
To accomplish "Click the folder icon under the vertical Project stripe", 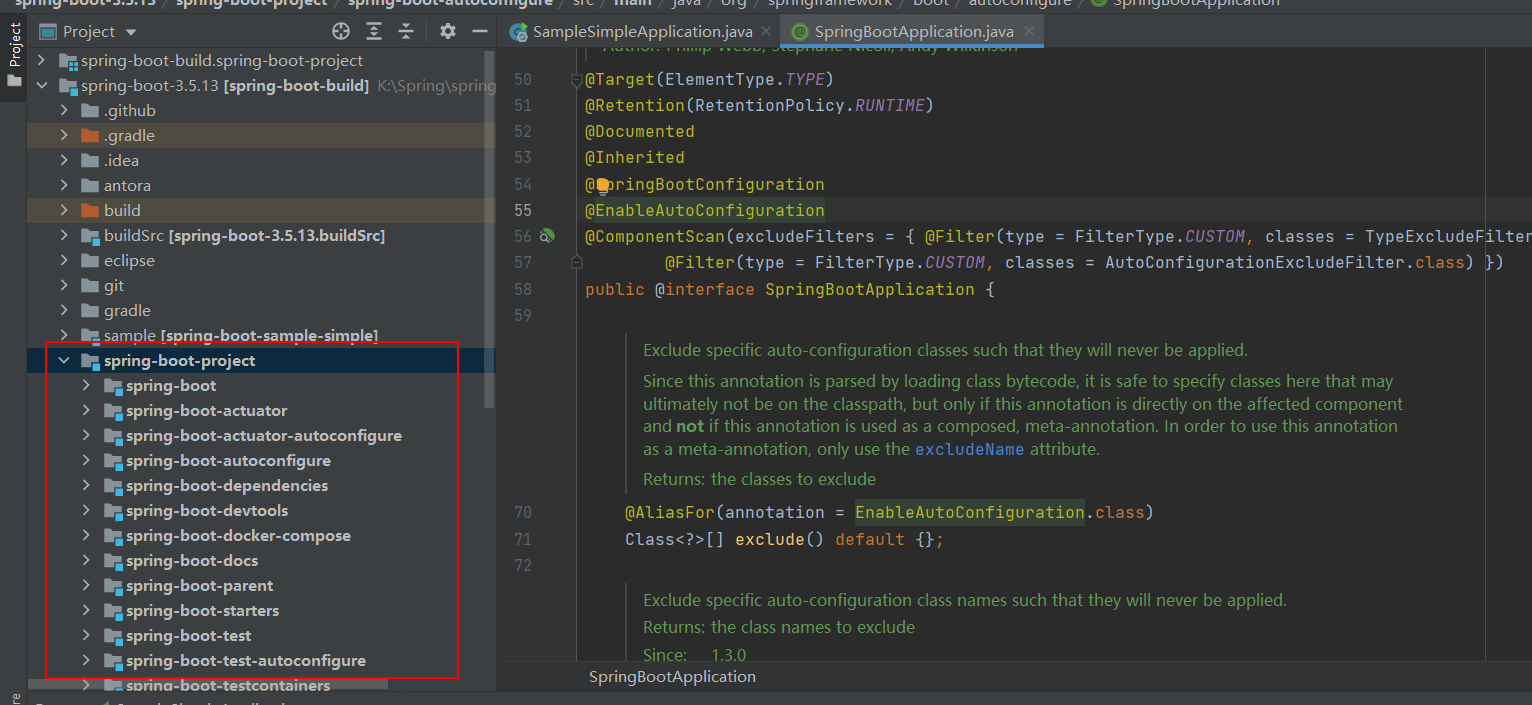I will 14,80.
